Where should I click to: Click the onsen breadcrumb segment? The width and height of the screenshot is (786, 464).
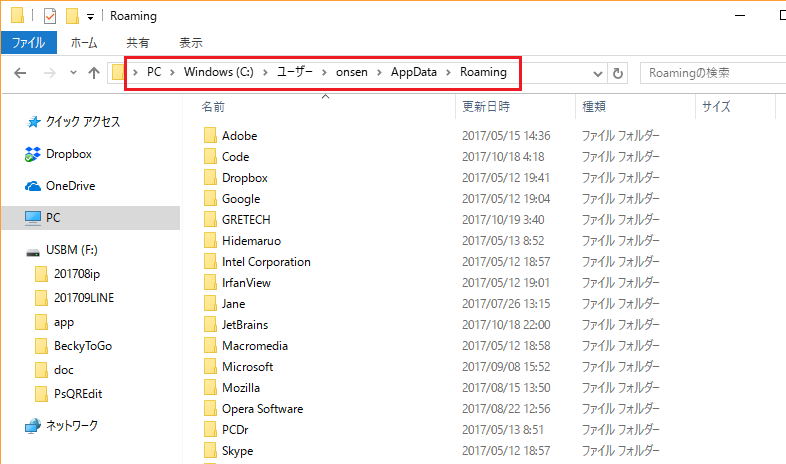(x=351, y=72)
